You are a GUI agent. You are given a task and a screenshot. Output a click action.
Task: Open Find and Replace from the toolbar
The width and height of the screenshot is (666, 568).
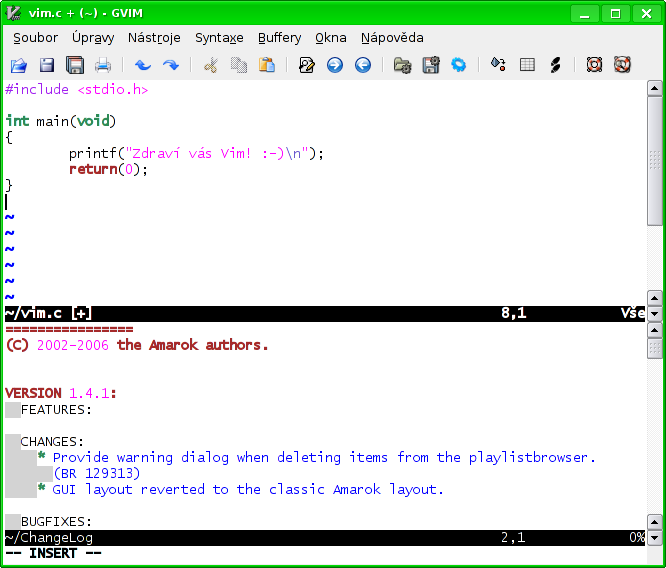[307, 65]
